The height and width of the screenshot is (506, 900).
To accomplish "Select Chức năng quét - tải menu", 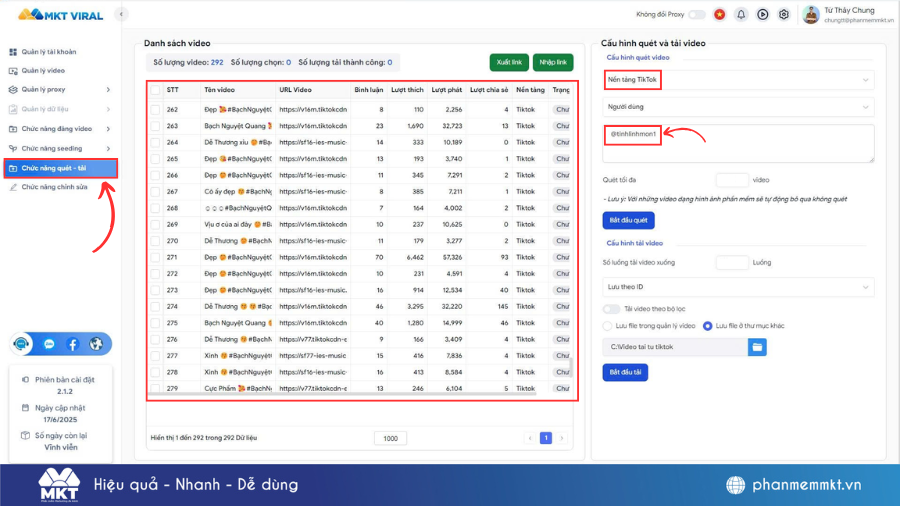I will click(x=60, y=168).
